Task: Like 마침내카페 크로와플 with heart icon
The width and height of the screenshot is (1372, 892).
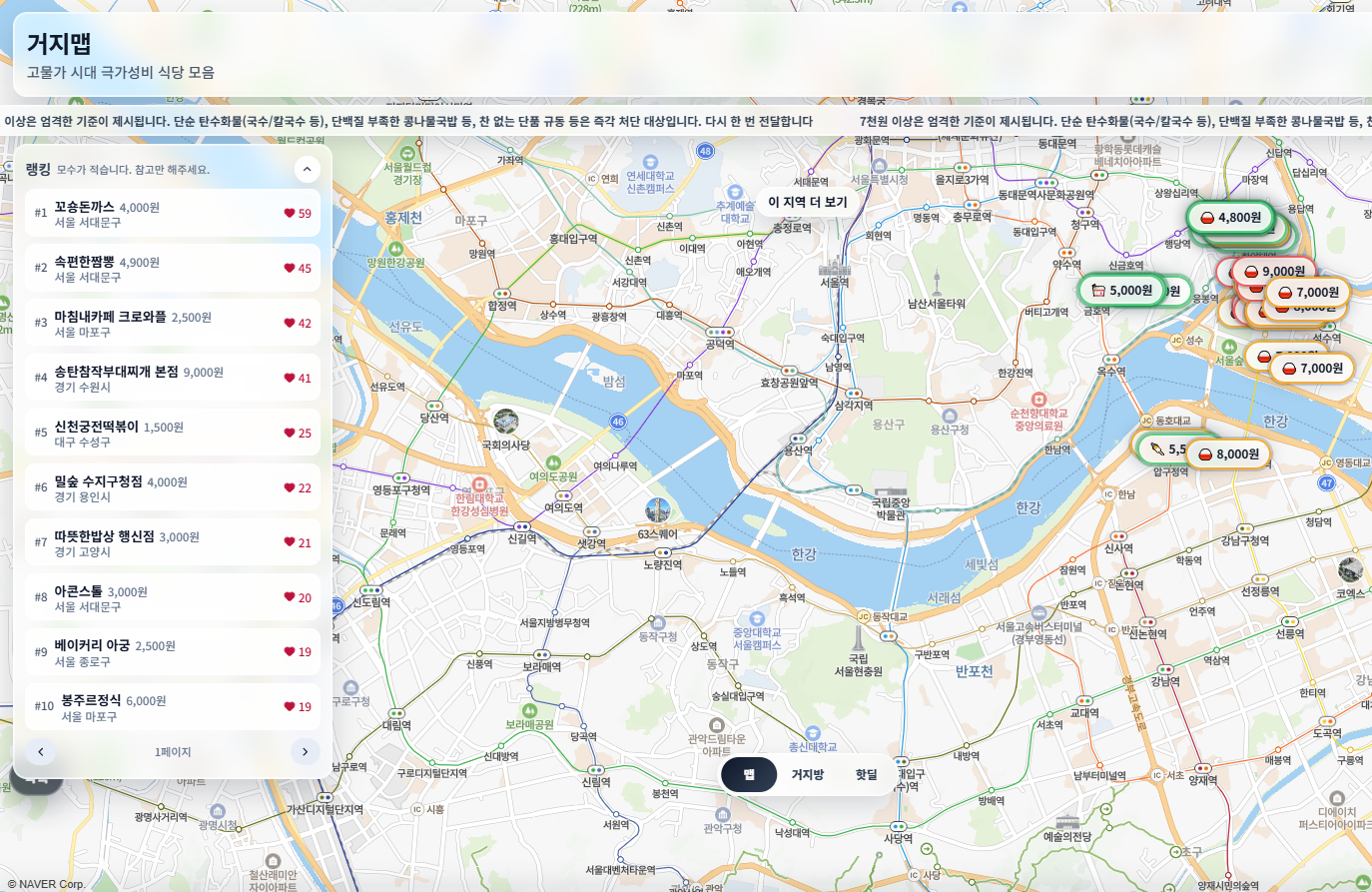Action: pos(290,323)
